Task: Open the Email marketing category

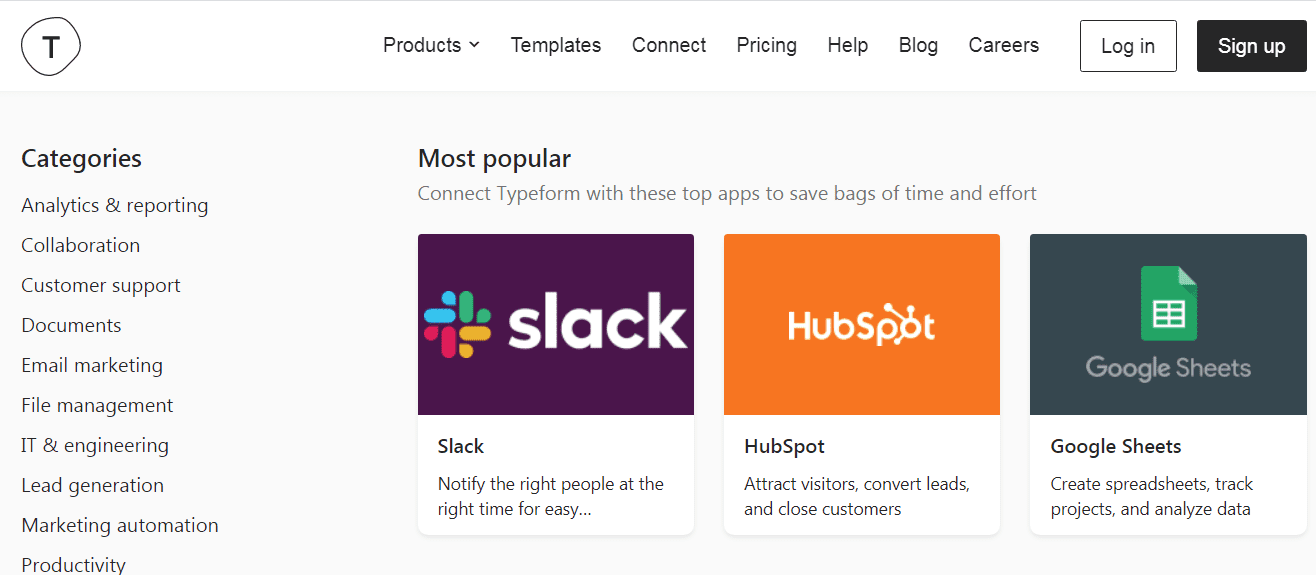Action: (92, 365)
